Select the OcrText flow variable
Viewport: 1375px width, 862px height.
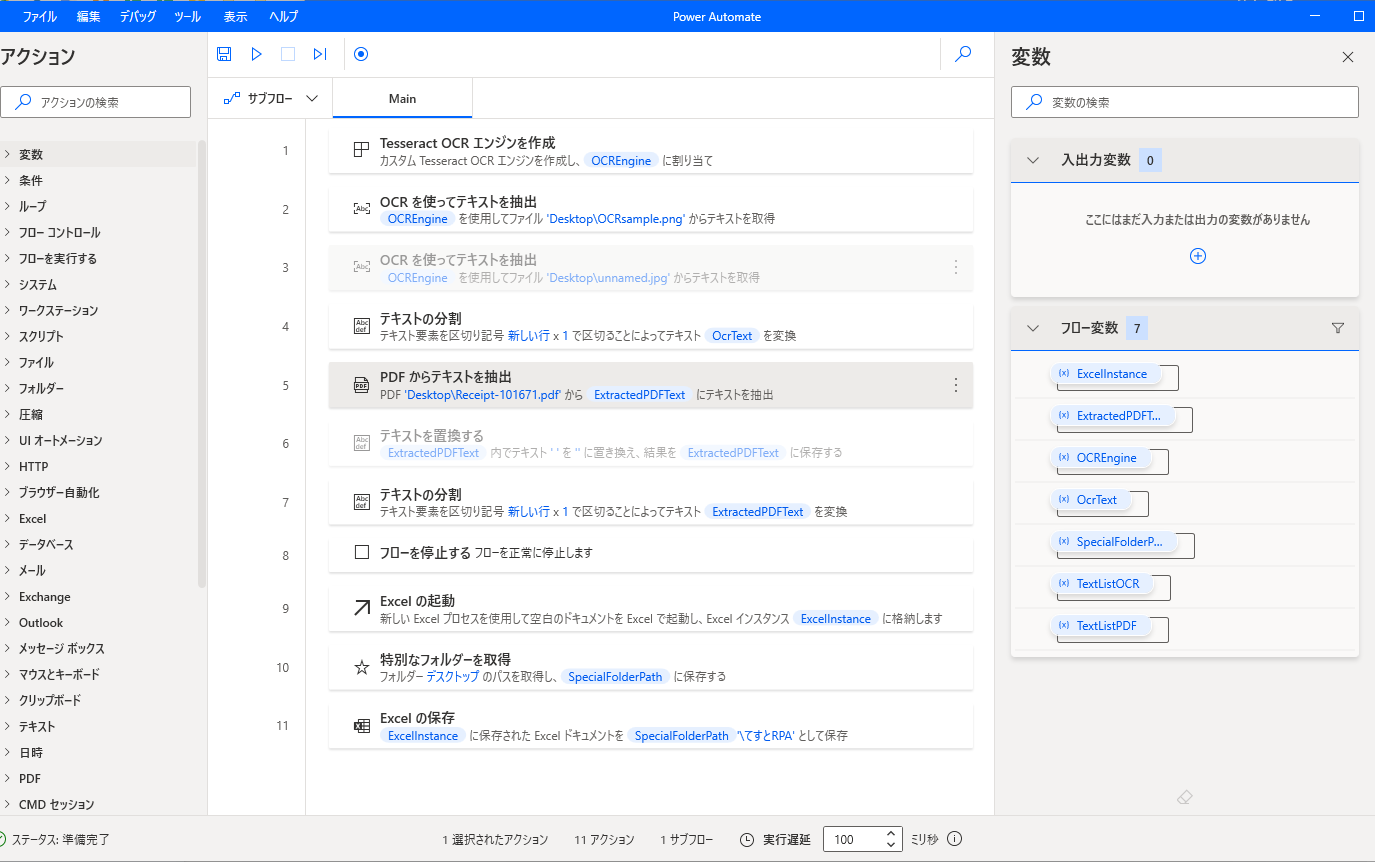[x=1089, y=500]
